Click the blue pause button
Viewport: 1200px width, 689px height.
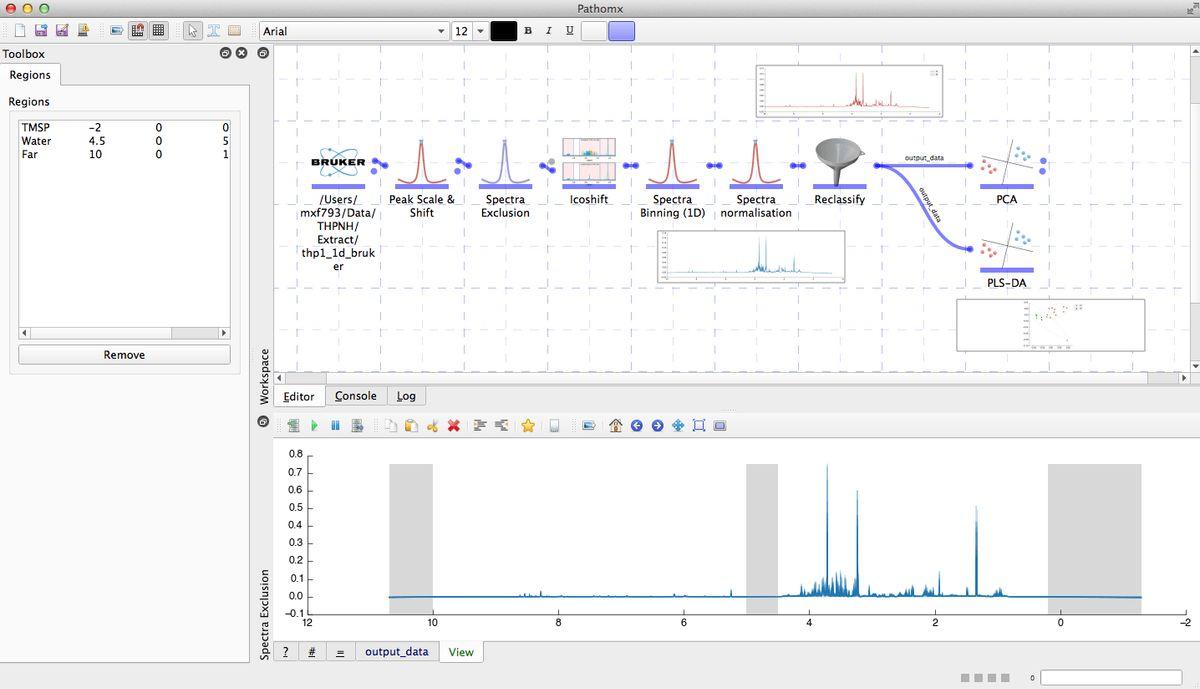[335, 426]
